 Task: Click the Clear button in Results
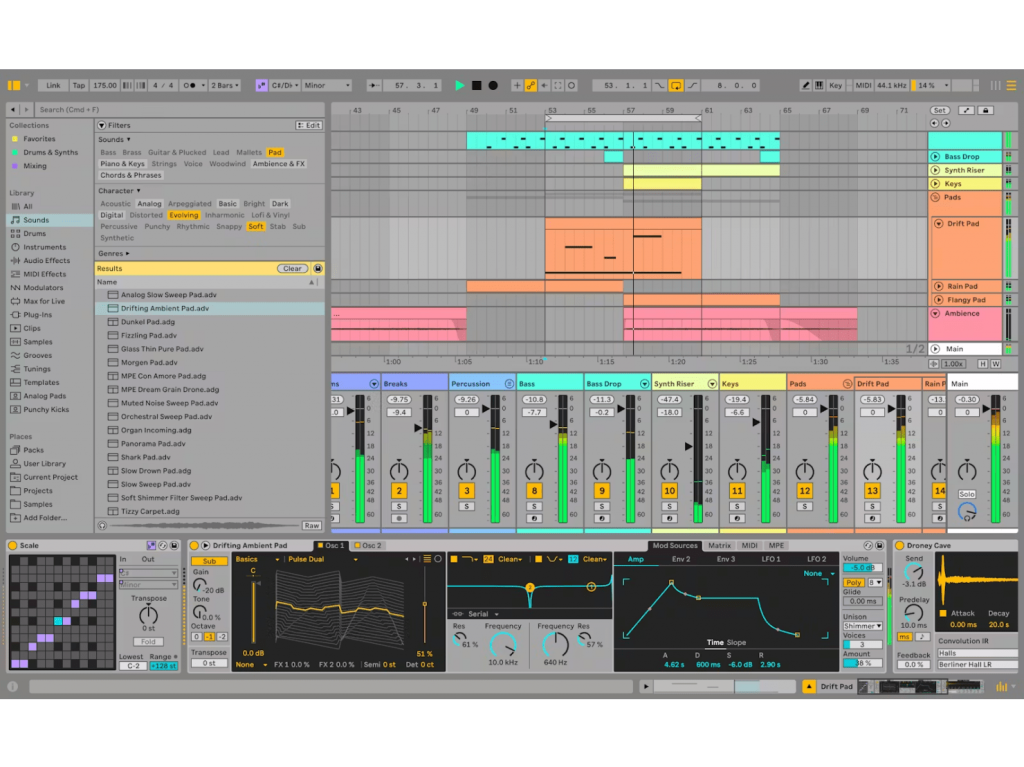(x=292, y=269)
